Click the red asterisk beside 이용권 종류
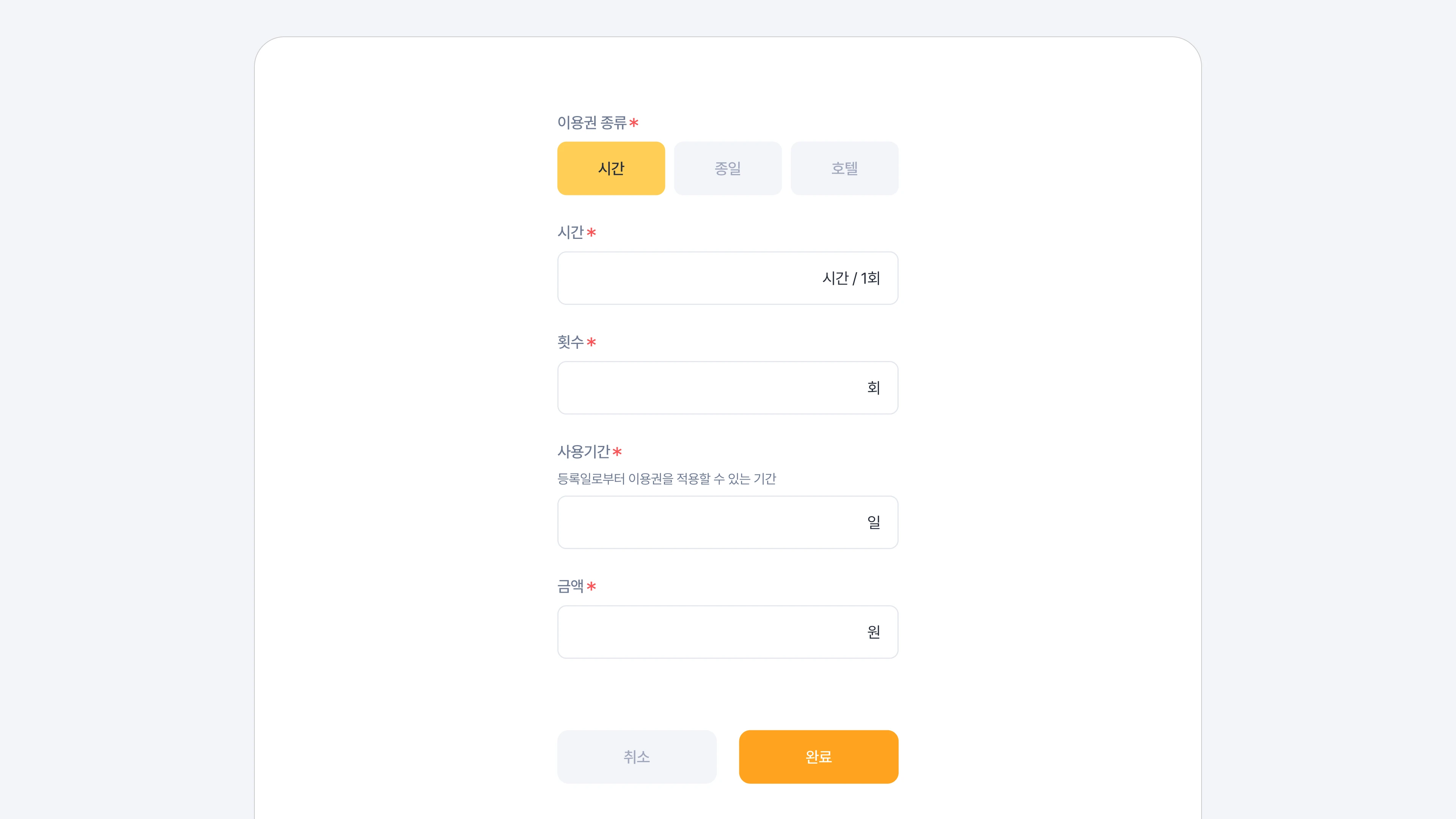 point(634,122)
